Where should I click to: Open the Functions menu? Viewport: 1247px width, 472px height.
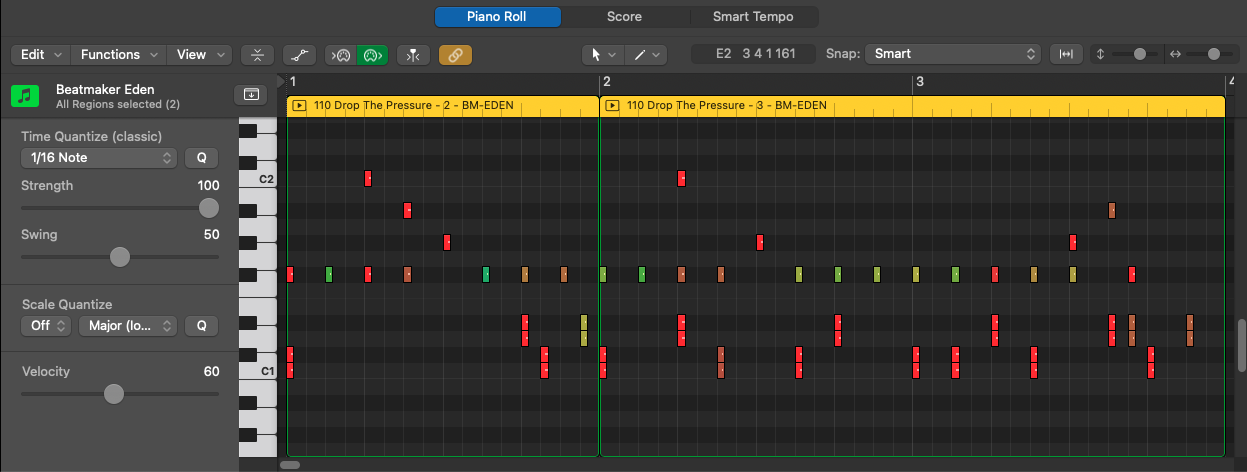(117, 55)
